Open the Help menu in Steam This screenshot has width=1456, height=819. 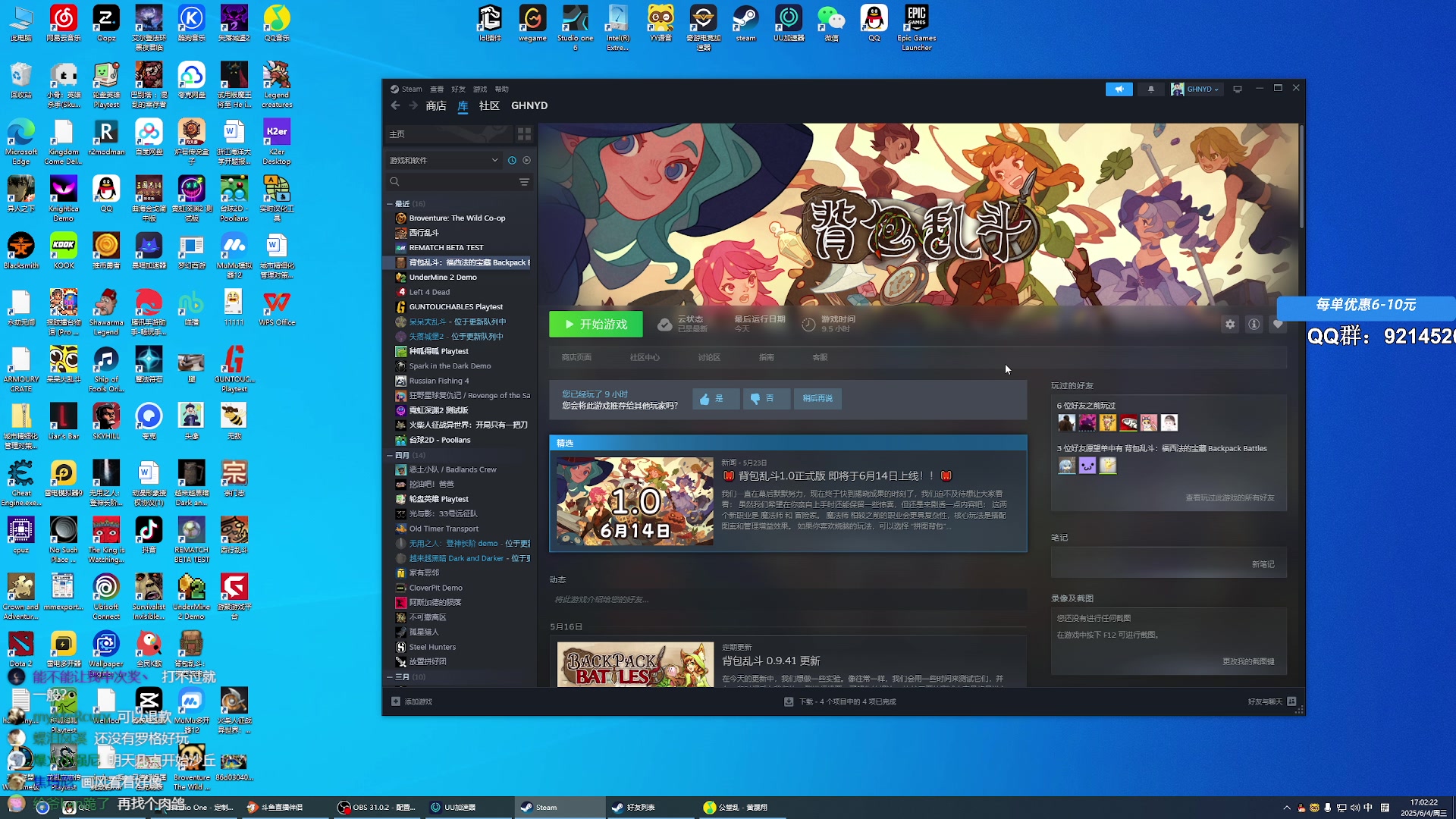(x=502, y=89)
